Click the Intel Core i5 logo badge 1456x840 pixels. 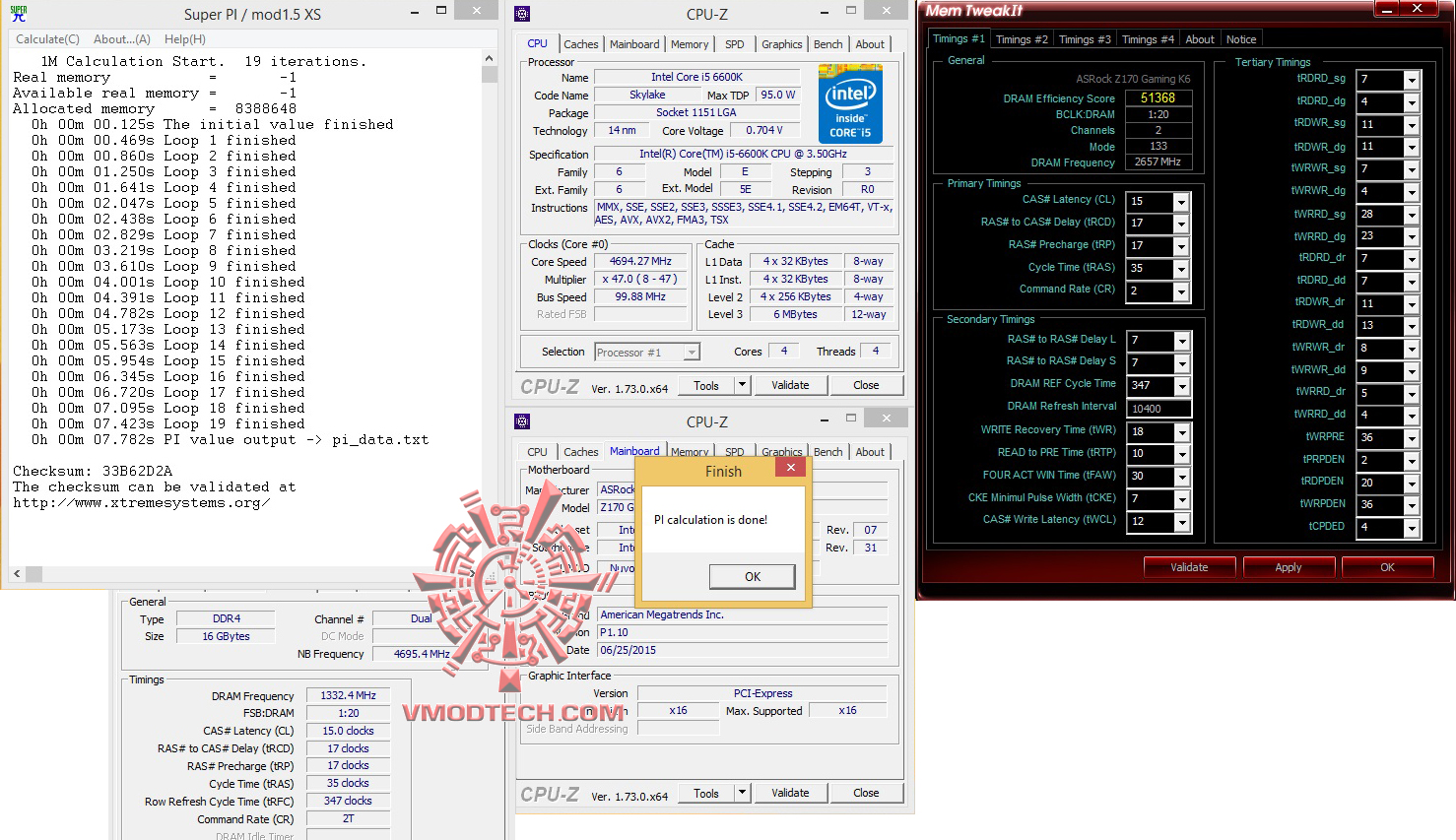(x=850, y=103)
